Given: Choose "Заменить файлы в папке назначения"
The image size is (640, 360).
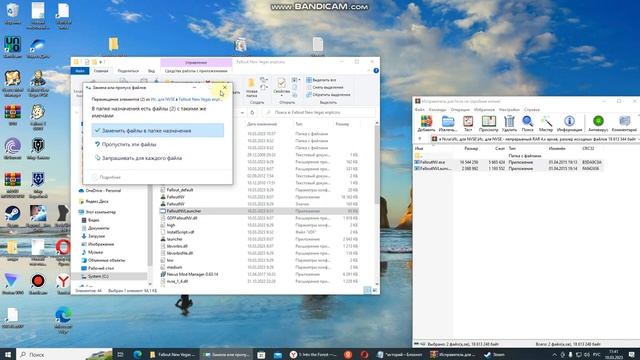Looking at the screenshot, I should tap(158, 131).
